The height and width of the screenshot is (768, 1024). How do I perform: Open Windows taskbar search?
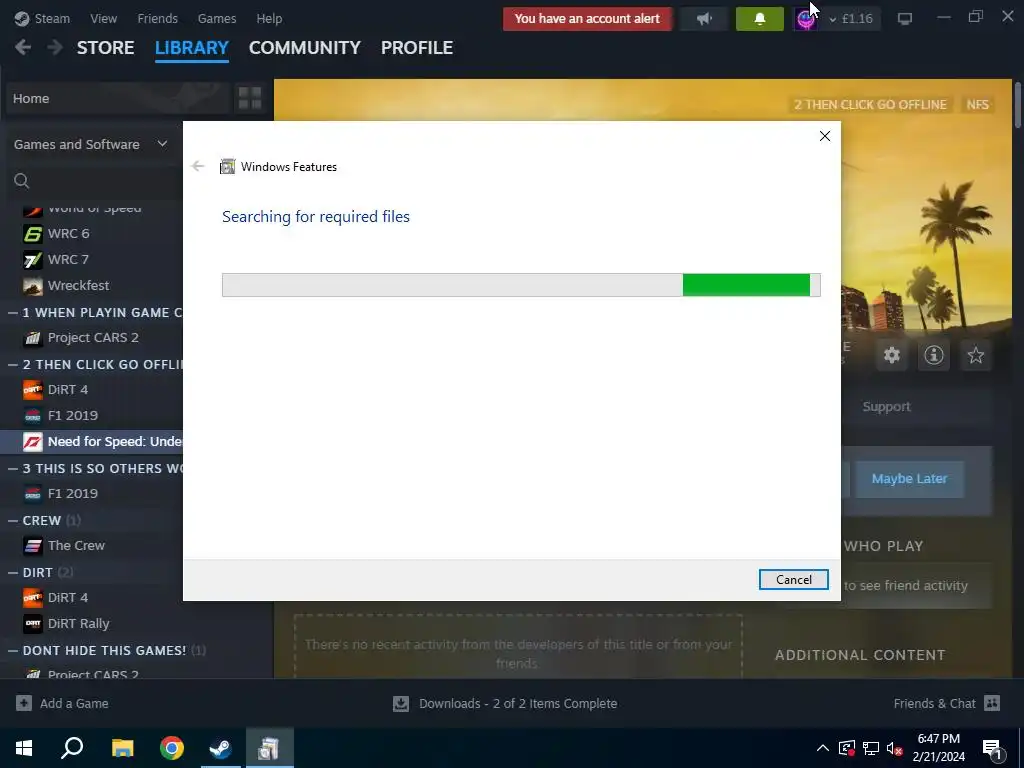tap(72, 748)
